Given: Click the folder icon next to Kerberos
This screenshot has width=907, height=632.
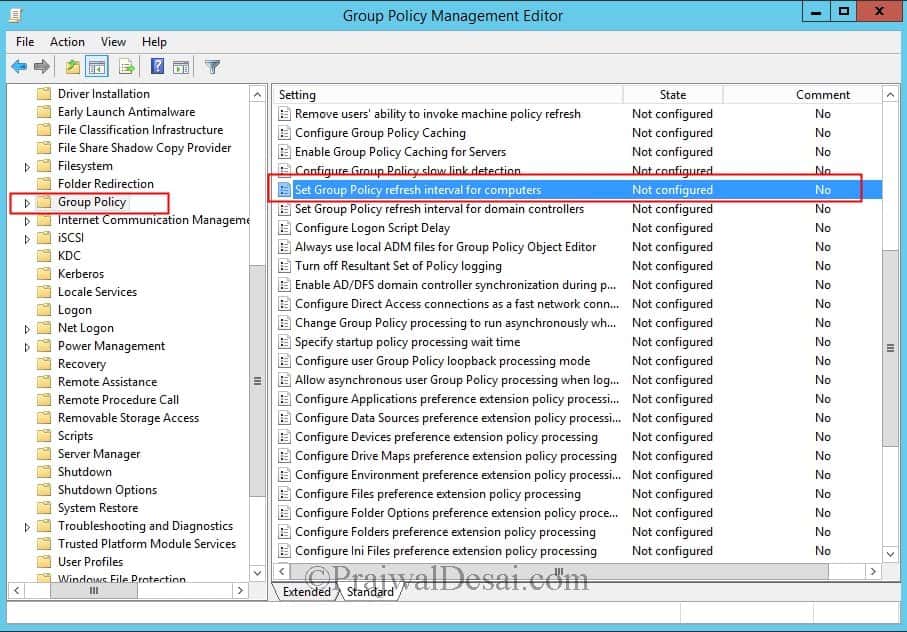Looking at the screenshot, I should pyautogui.click(x=44, y=274).
